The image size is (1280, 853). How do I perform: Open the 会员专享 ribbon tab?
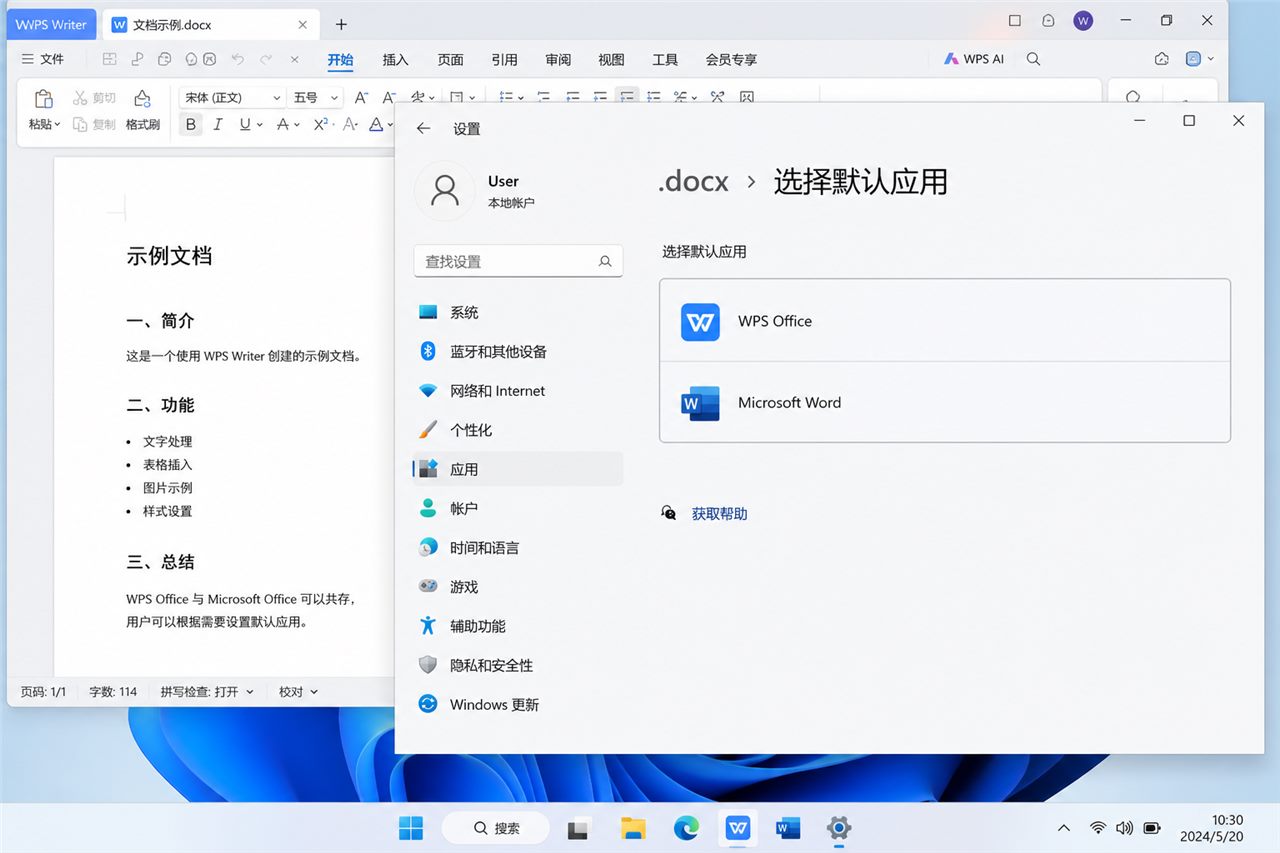[x=731, y=59]
